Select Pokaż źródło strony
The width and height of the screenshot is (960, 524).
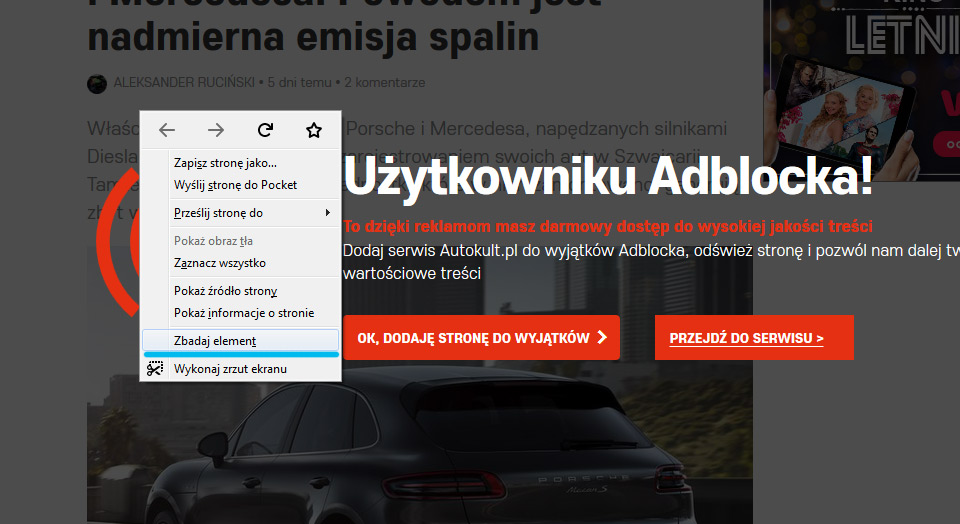(x=241, y=291)
